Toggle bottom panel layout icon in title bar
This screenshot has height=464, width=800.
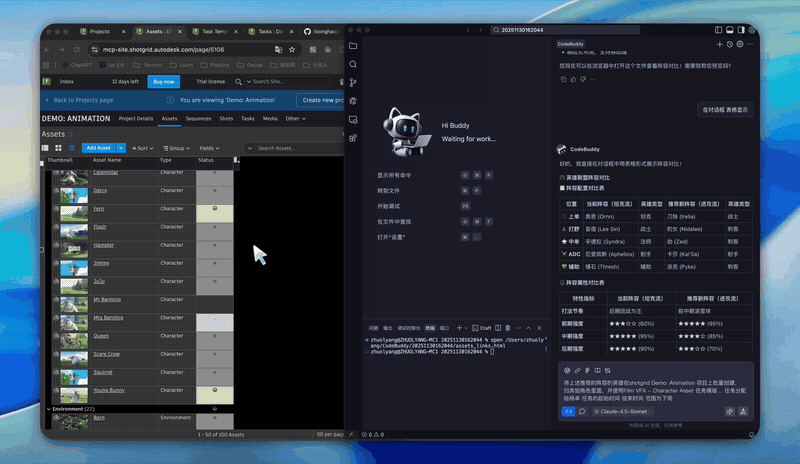pyautogui.click(x=730, y=30)
